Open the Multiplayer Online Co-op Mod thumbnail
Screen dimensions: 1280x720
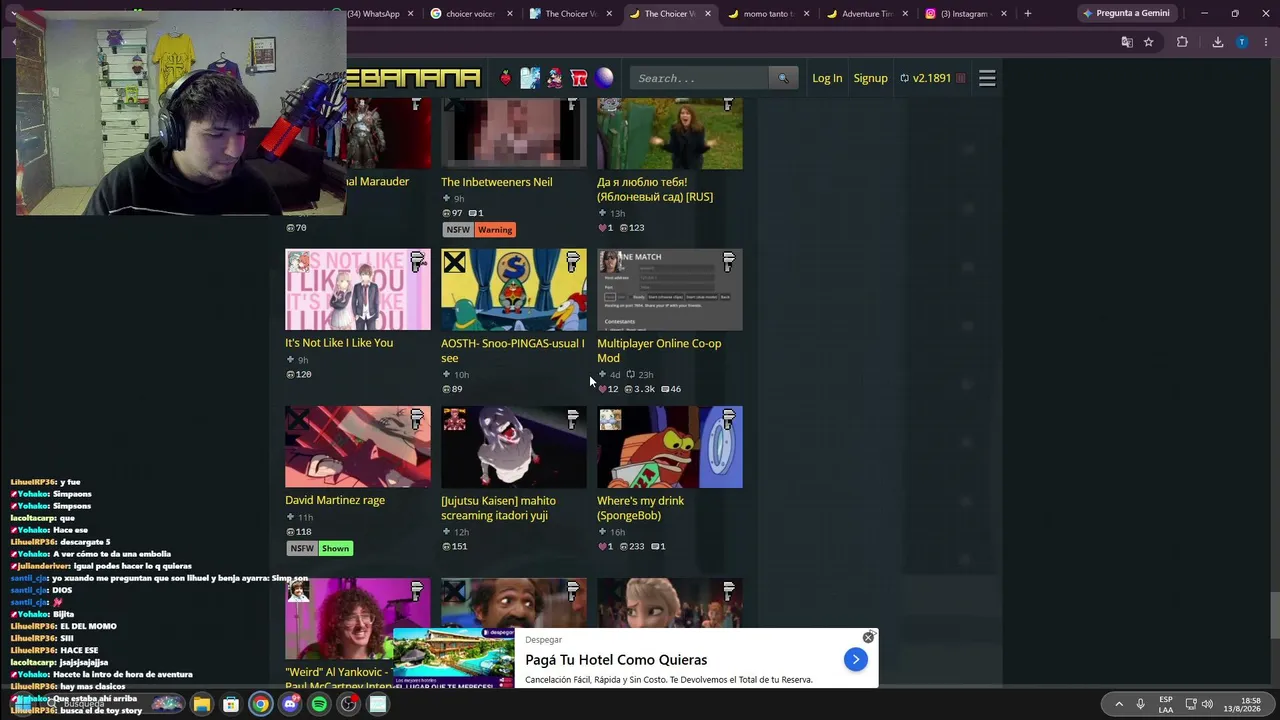(670, 290)
